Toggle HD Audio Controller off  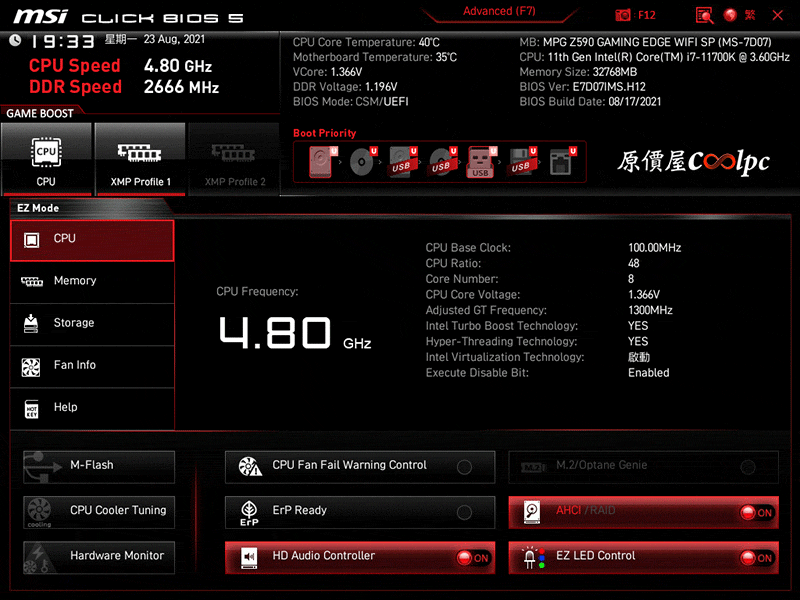point(473,558)
